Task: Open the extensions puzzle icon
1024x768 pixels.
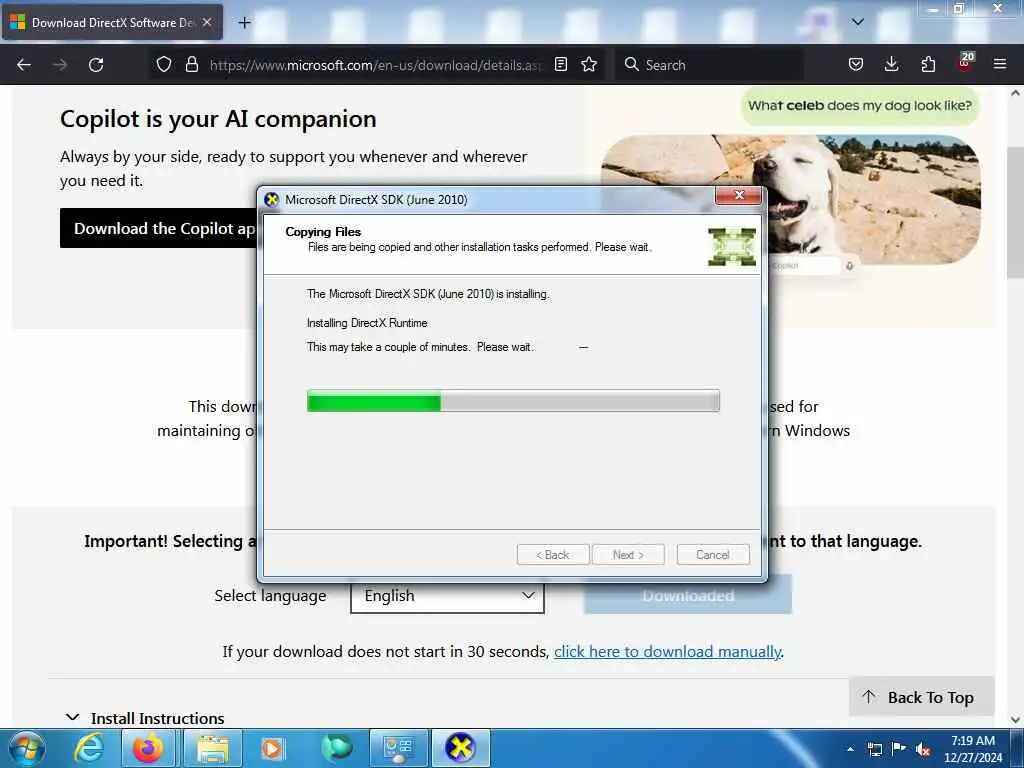Action: (x=928, y=65)
